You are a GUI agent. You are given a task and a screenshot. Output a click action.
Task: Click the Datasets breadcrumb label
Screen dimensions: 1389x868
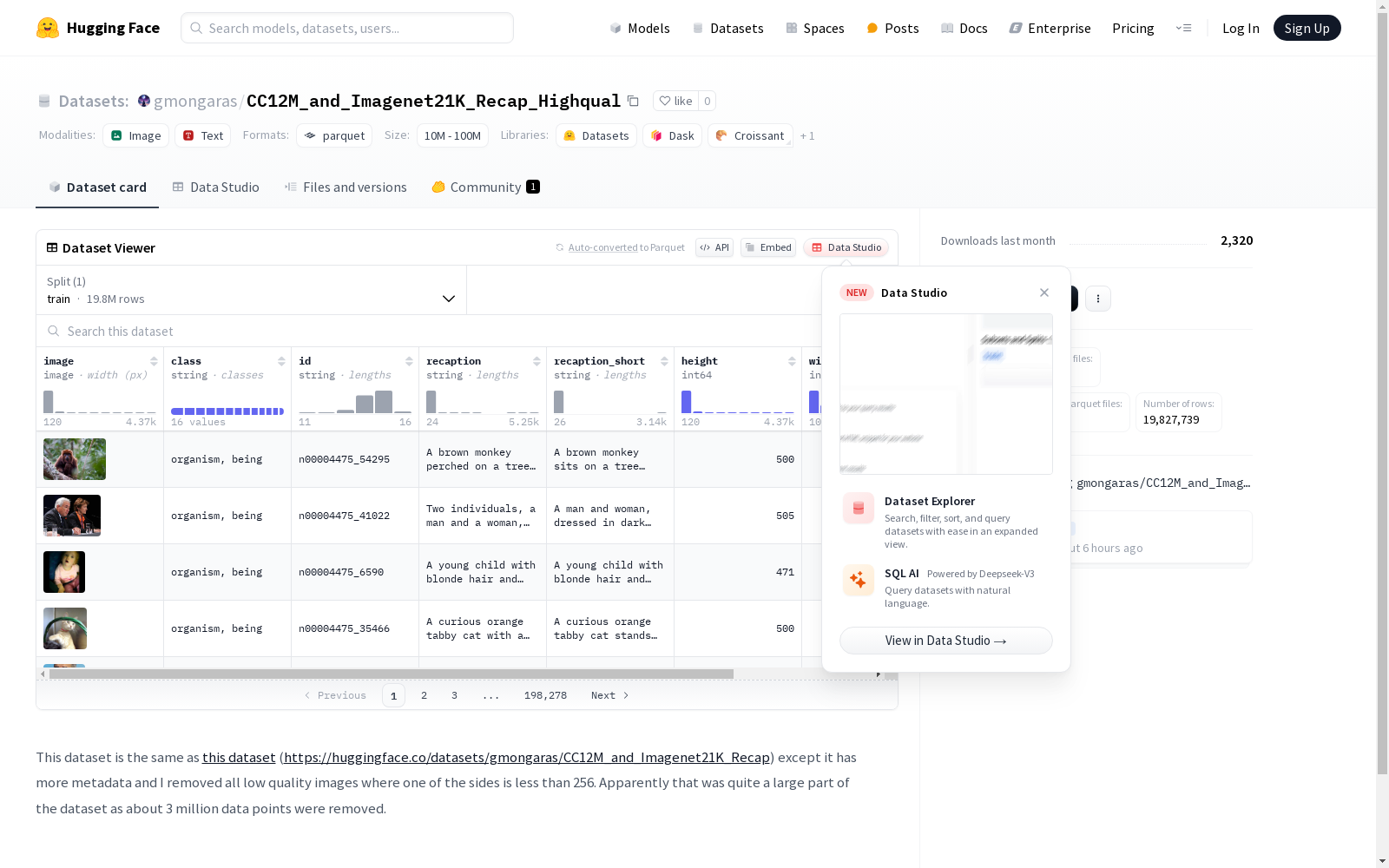pos(94,101)
